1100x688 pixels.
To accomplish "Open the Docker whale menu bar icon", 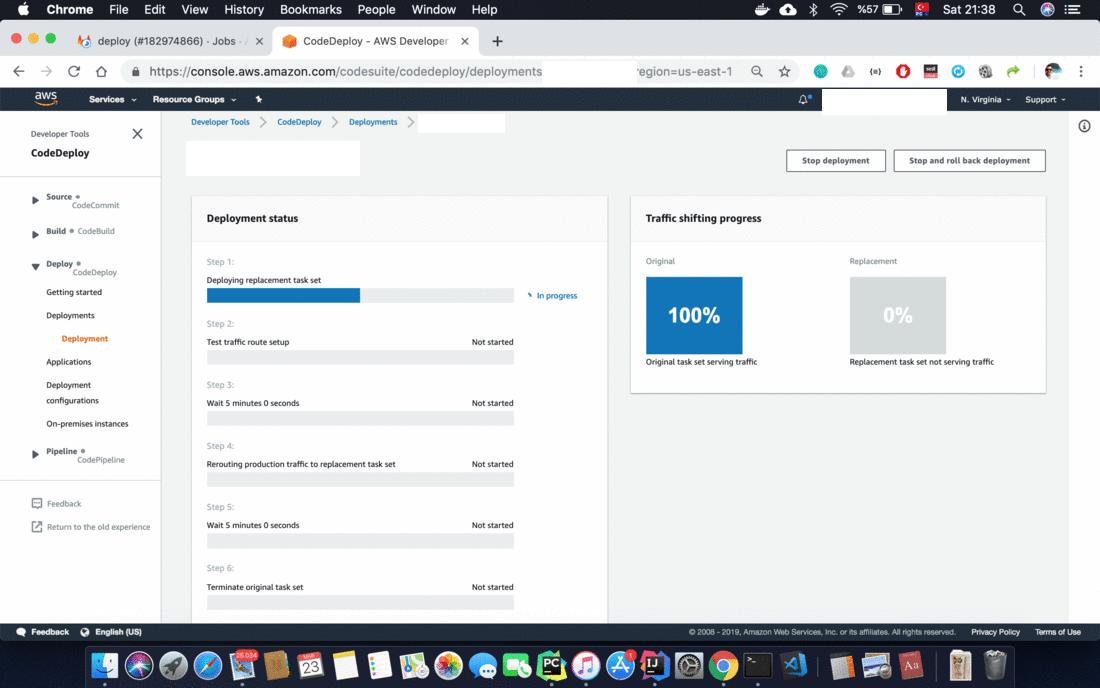I will 762,10.
